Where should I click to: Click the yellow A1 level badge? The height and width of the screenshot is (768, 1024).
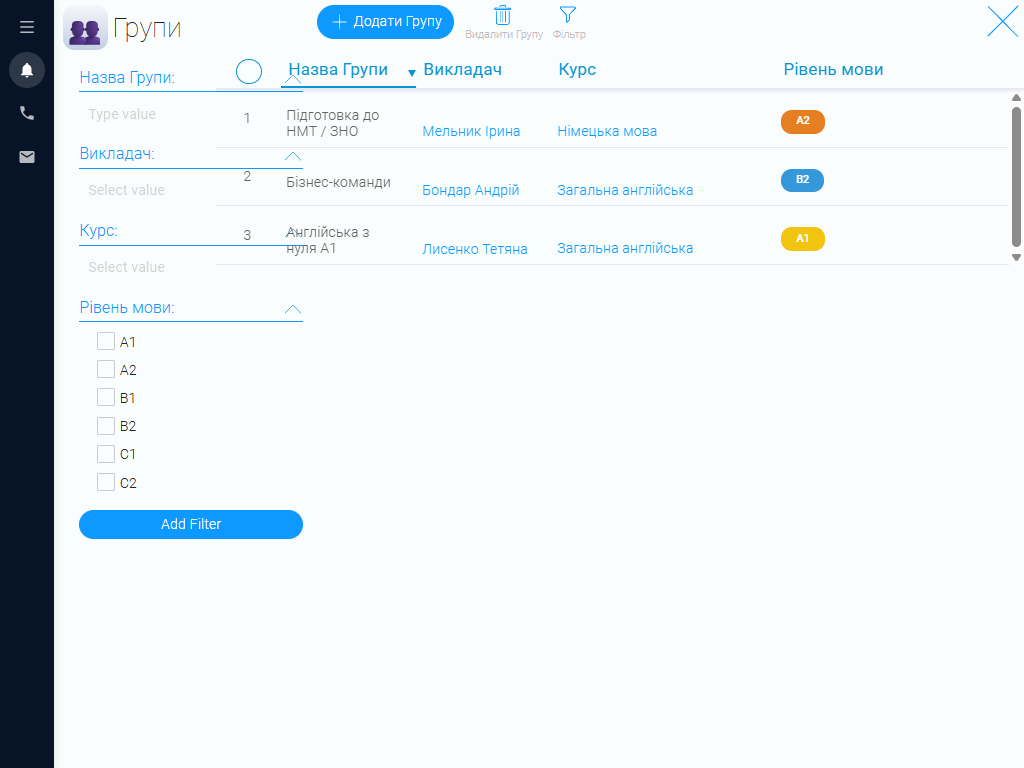tap(803, 239)
